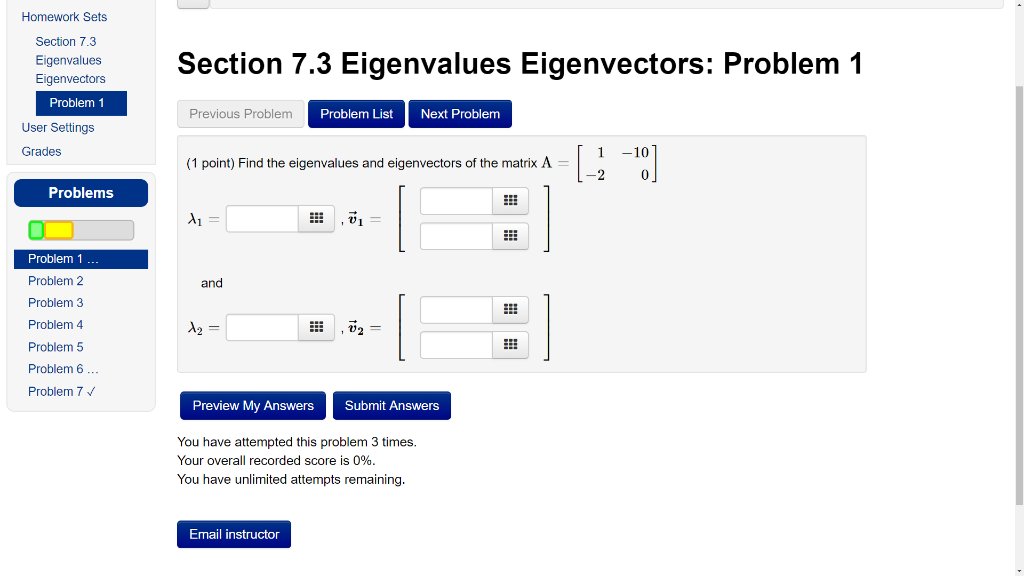Viewport: 1024px width, 576px height.
Task: Open the keypad for v2's first entry
Action: pyautogui.click(x=510, y=309)
